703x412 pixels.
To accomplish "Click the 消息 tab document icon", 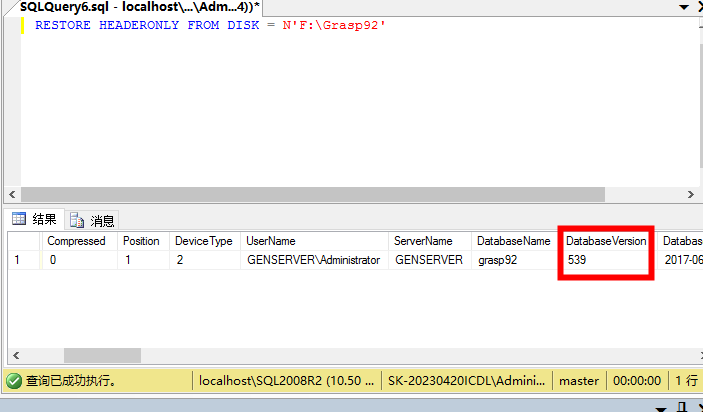I will (76, 220).
